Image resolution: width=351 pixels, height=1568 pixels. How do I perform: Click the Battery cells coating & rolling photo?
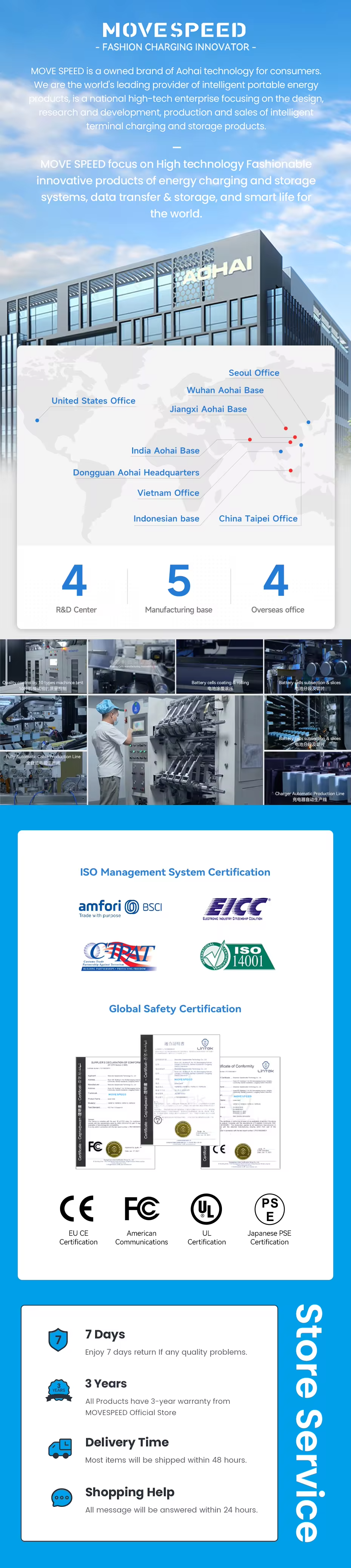pyautogui.click(x=220, y=666)
